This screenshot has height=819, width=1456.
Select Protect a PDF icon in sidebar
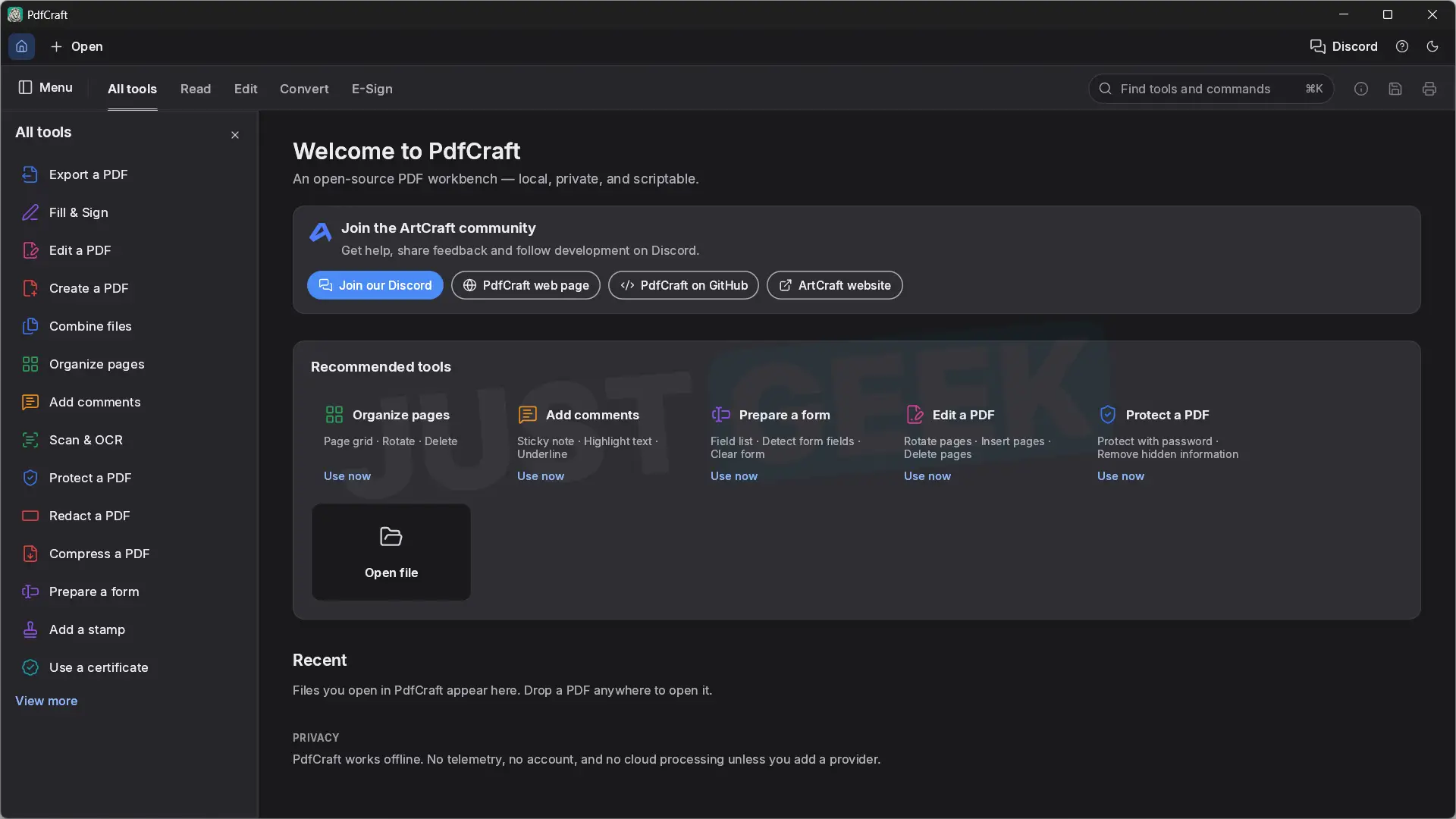tap(30, 478)
